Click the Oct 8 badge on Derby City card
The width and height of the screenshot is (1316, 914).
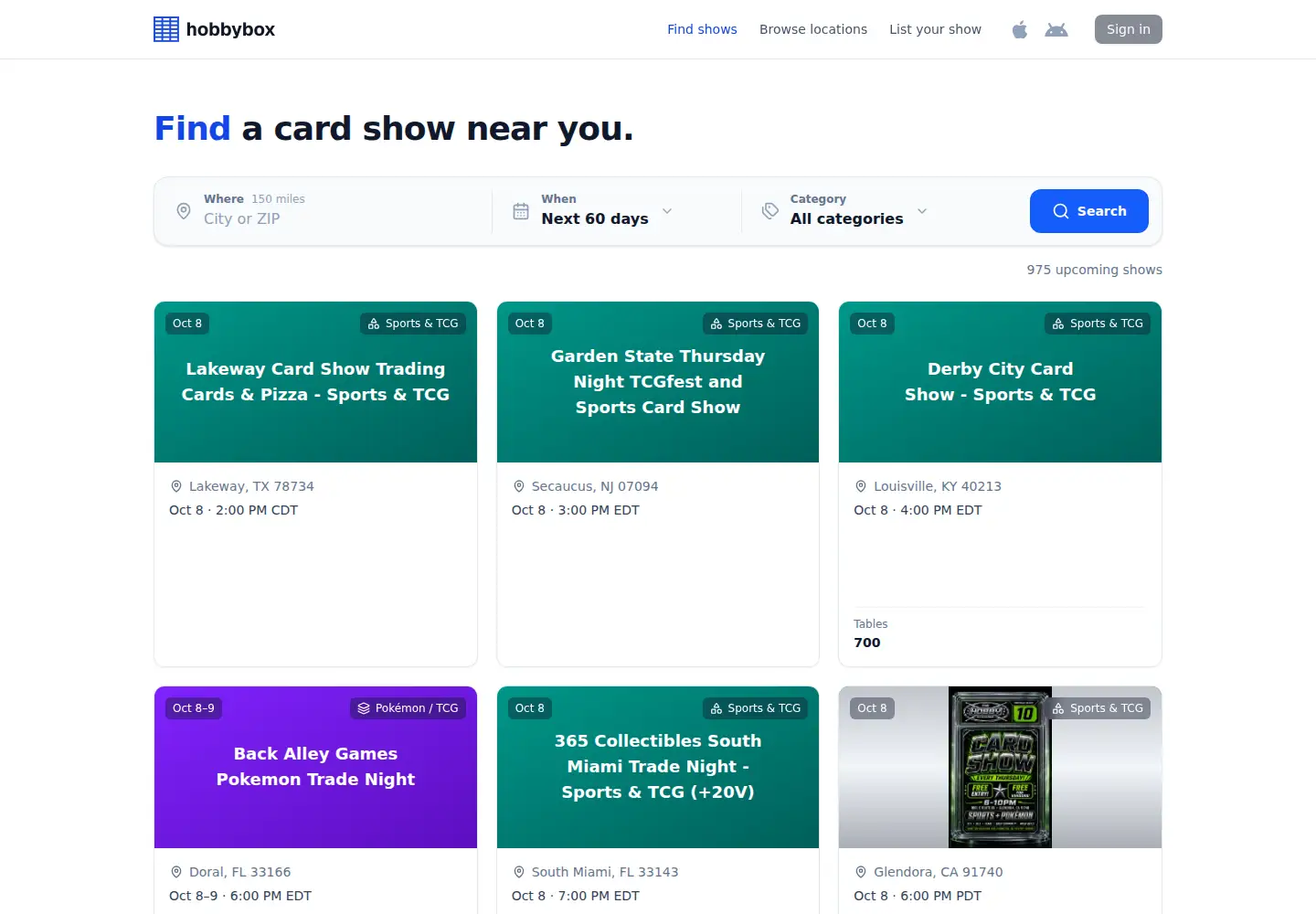872,324
